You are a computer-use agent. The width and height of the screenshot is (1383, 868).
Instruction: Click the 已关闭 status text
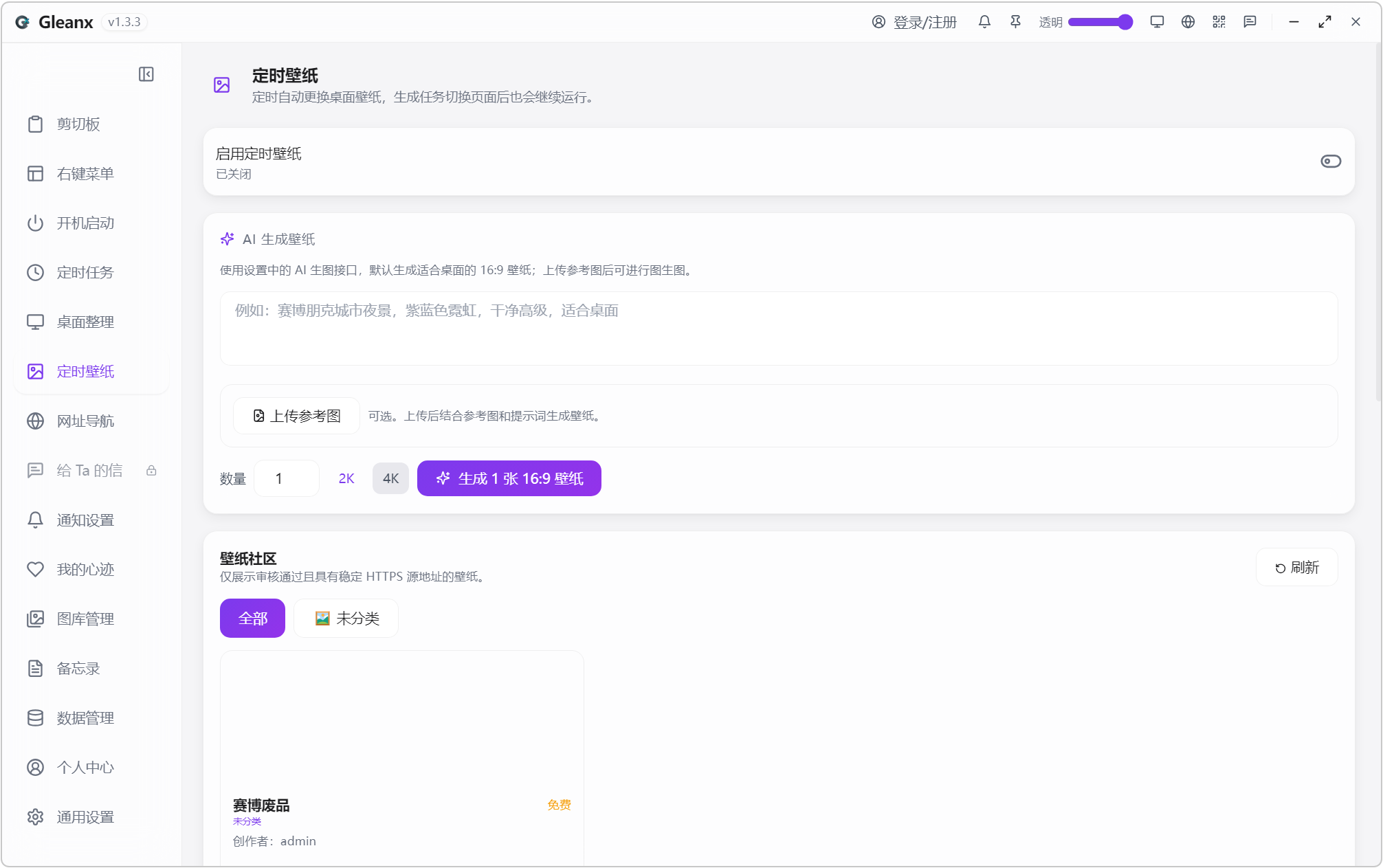pos(234,175)
